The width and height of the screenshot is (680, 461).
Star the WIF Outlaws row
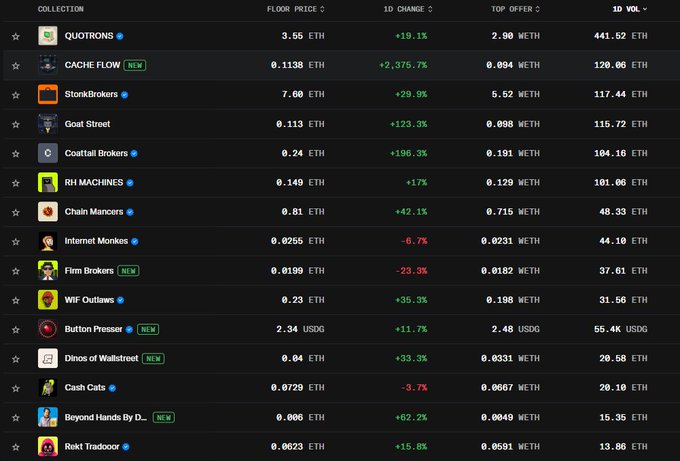point(16,300)
